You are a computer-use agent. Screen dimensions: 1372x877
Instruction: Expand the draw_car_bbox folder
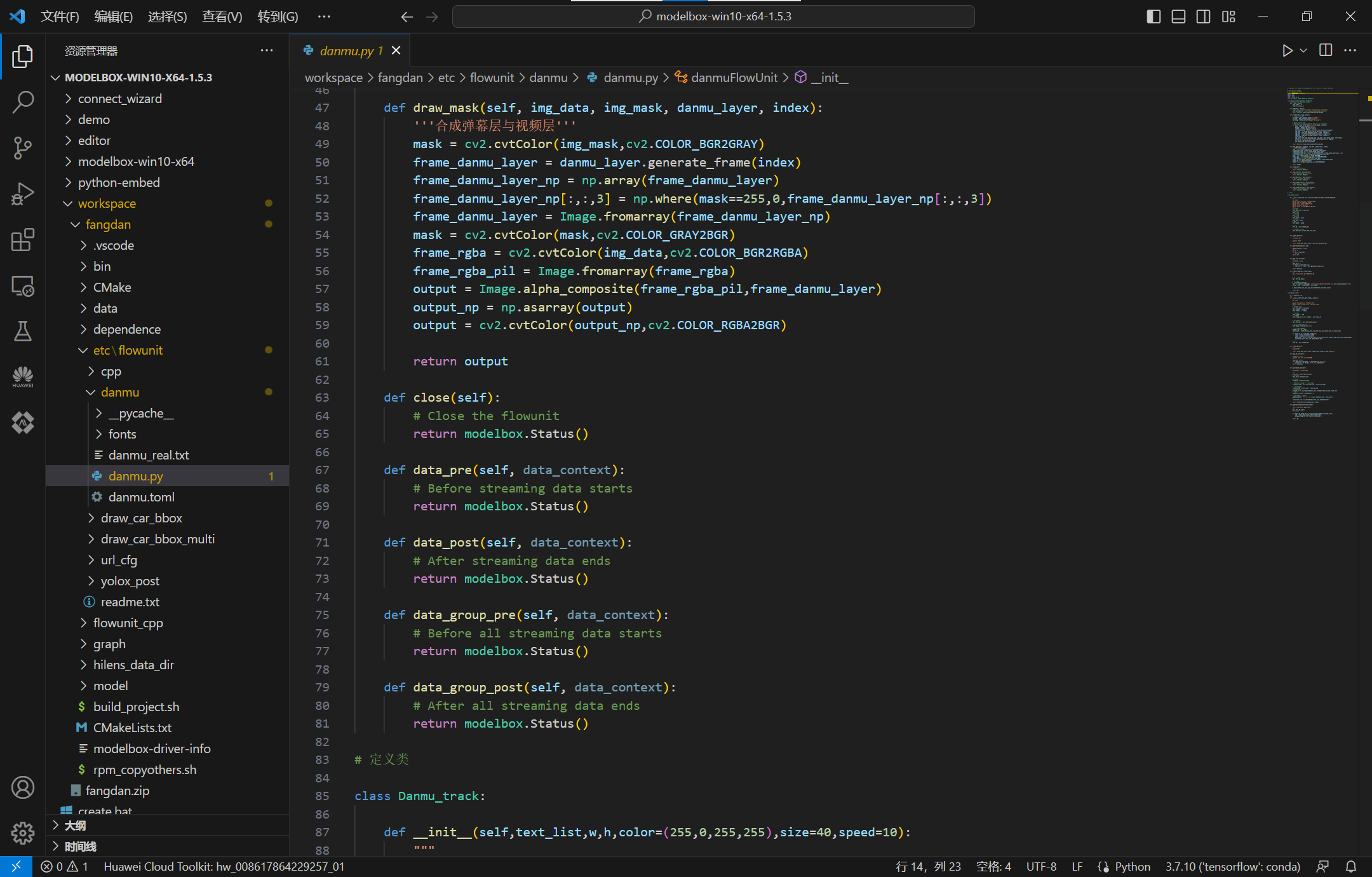(x=141, y=518)
